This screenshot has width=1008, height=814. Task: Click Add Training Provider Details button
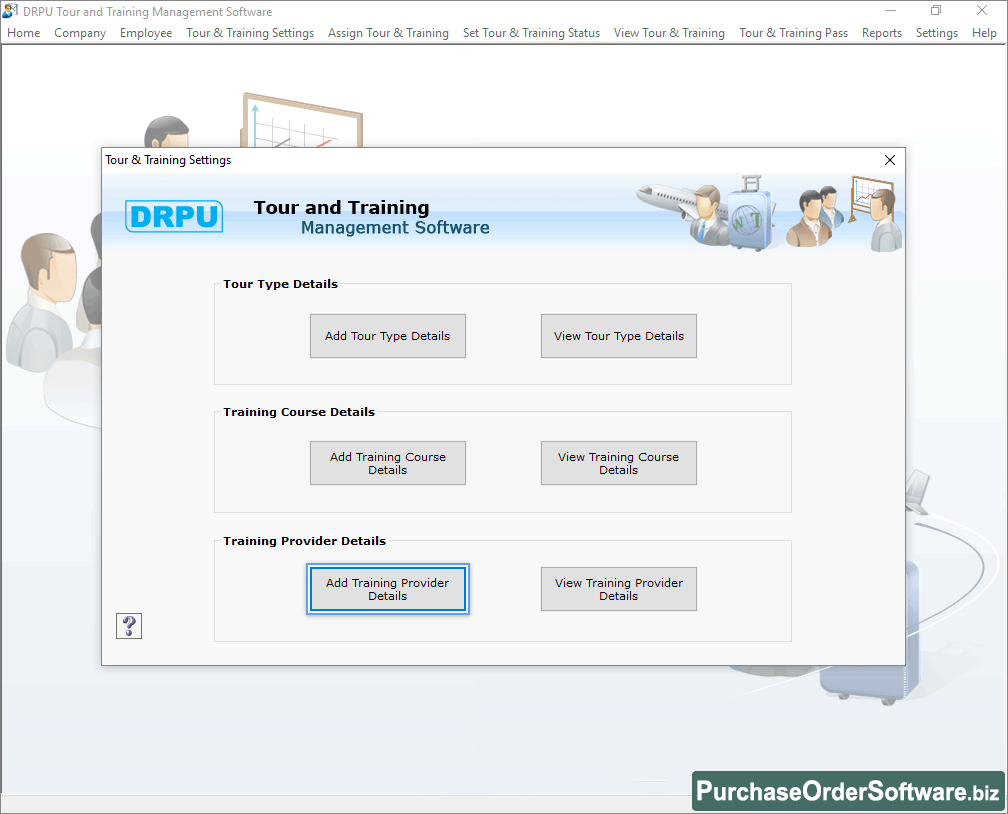[x=388, y=589]
